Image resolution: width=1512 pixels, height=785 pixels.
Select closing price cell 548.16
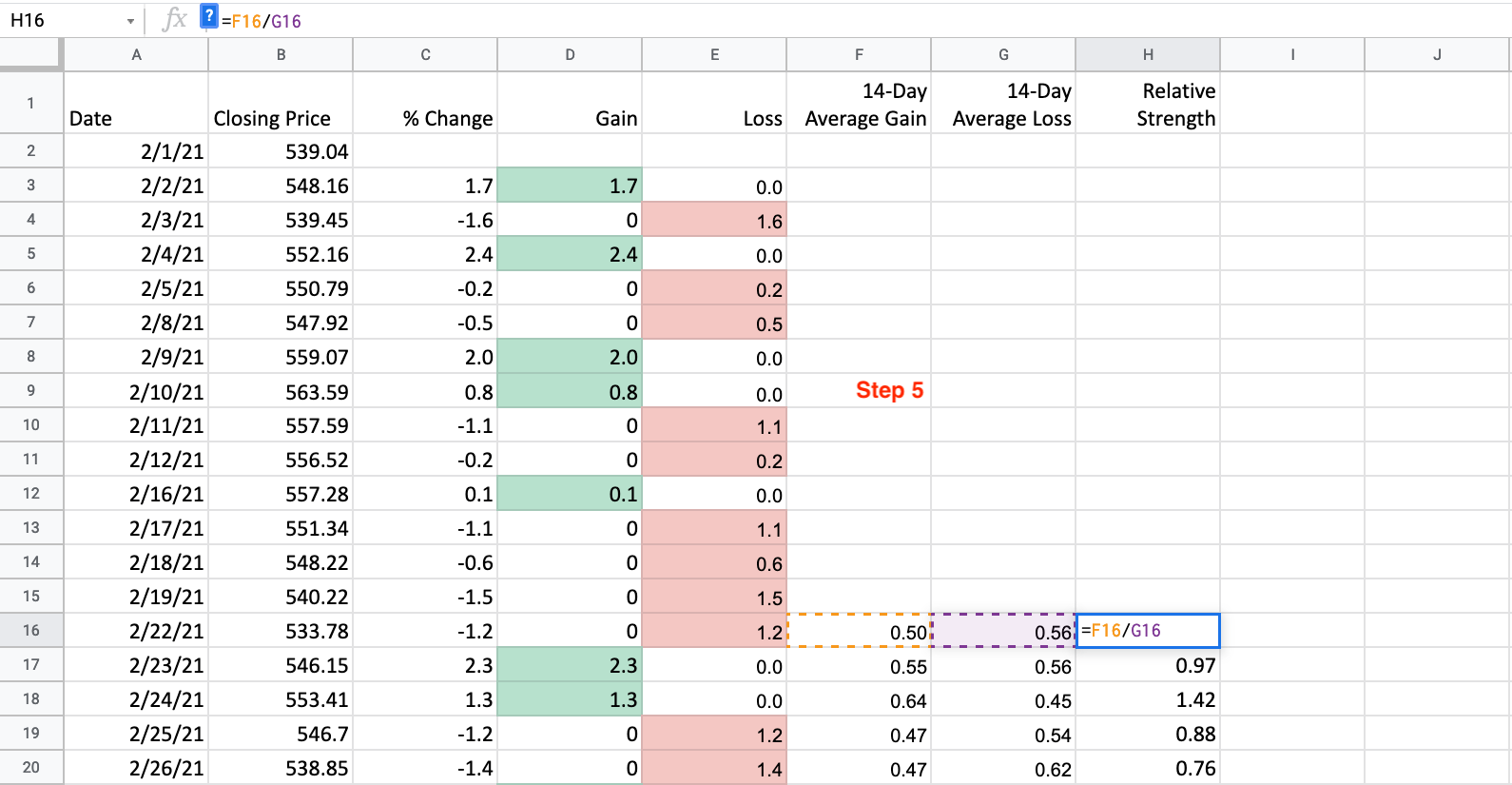coord(281,185)
